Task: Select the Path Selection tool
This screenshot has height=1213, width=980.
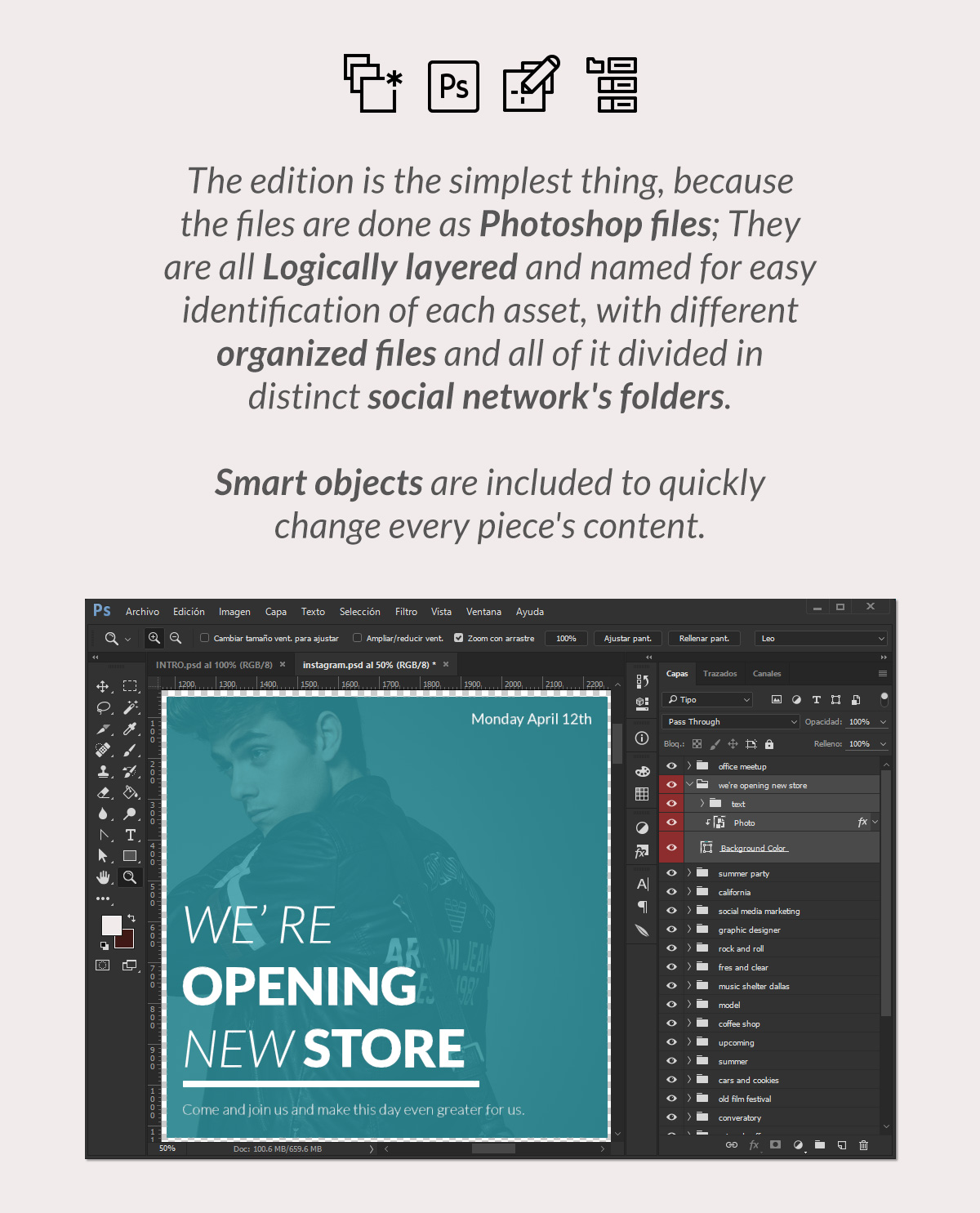Action: (103, 856)
